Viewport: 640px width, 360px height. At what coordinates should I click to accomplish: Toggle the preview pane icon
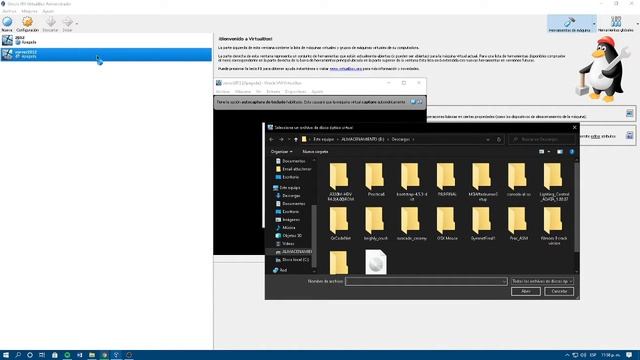coord(560,151)
